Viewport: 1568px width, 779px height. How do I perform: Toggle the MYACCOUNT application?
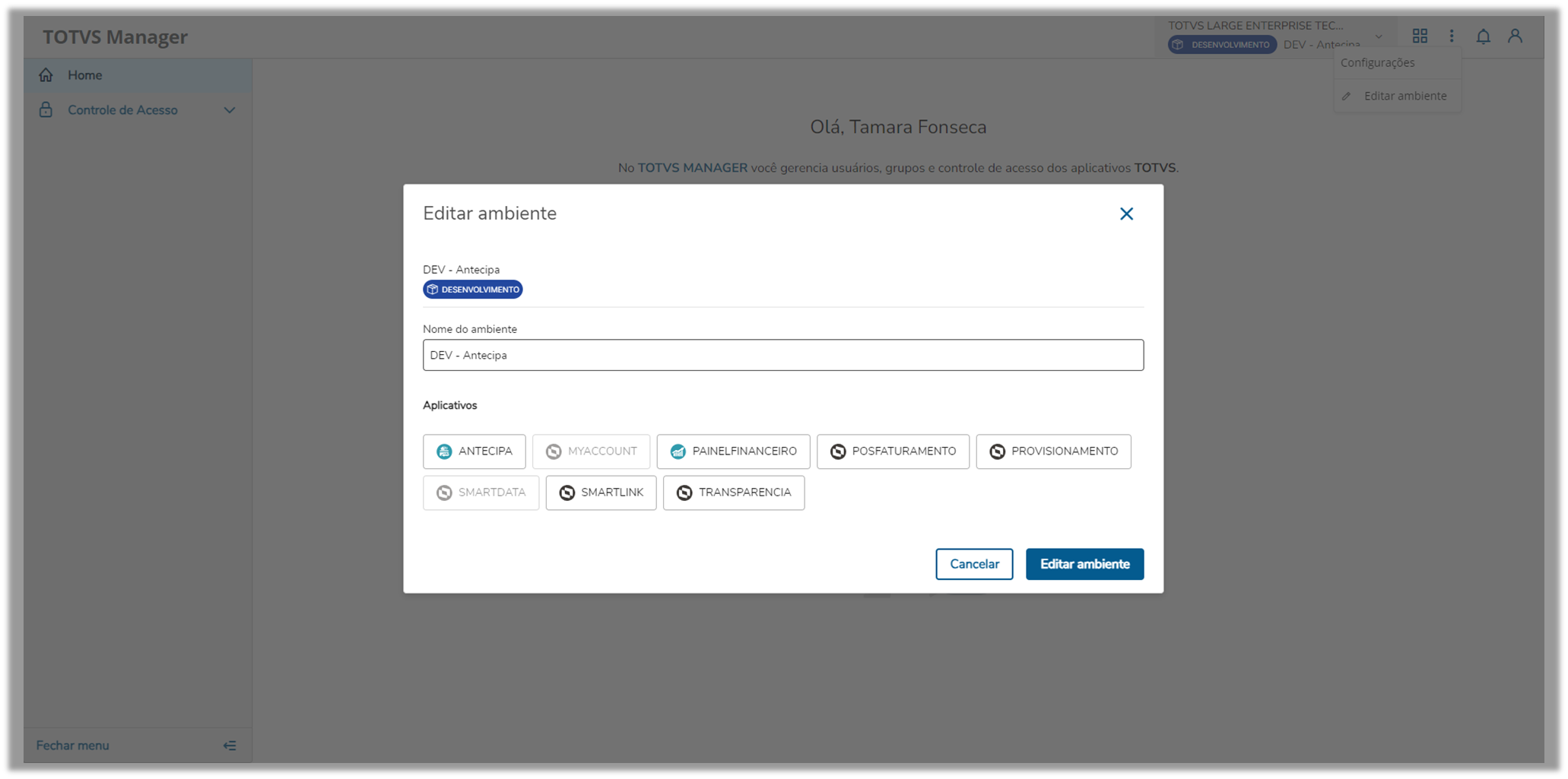click(x=592, y=451)
